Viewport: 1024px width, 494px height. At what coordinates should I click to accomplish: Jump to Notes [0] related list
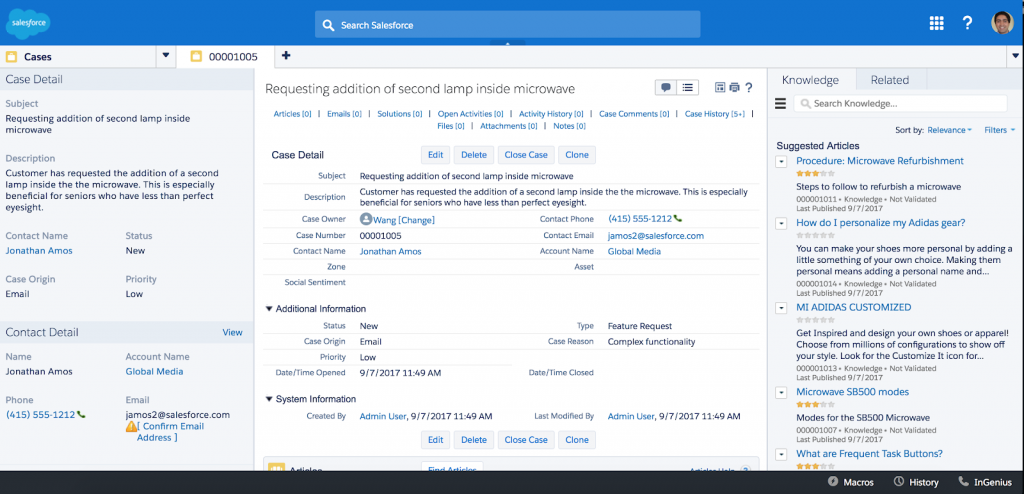coord(569,126)
